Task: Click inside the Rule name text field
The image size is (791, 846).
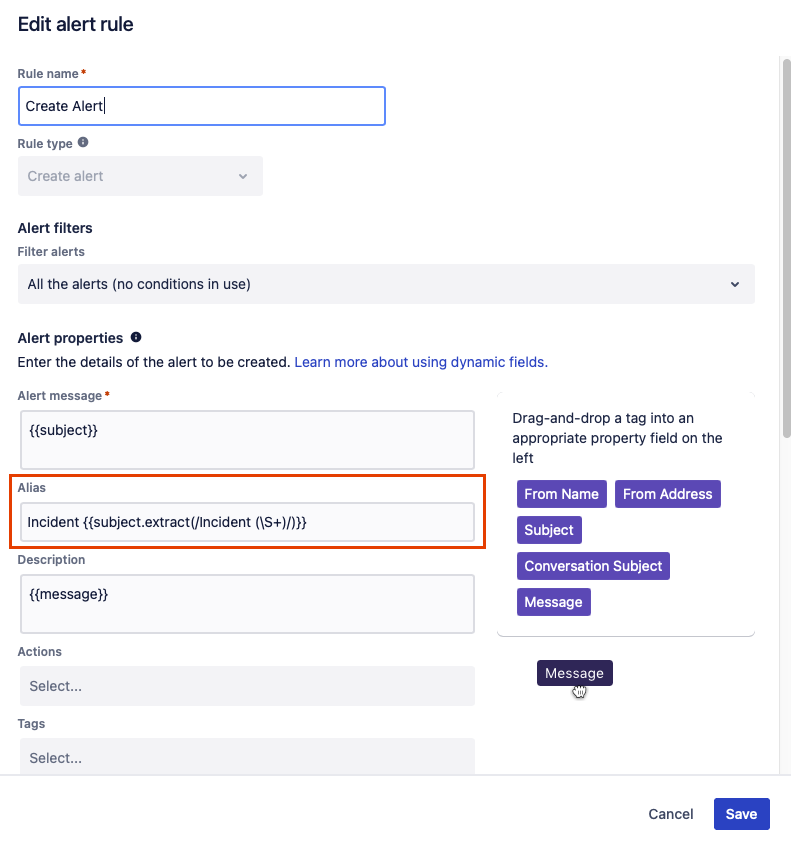Action: 201,105
